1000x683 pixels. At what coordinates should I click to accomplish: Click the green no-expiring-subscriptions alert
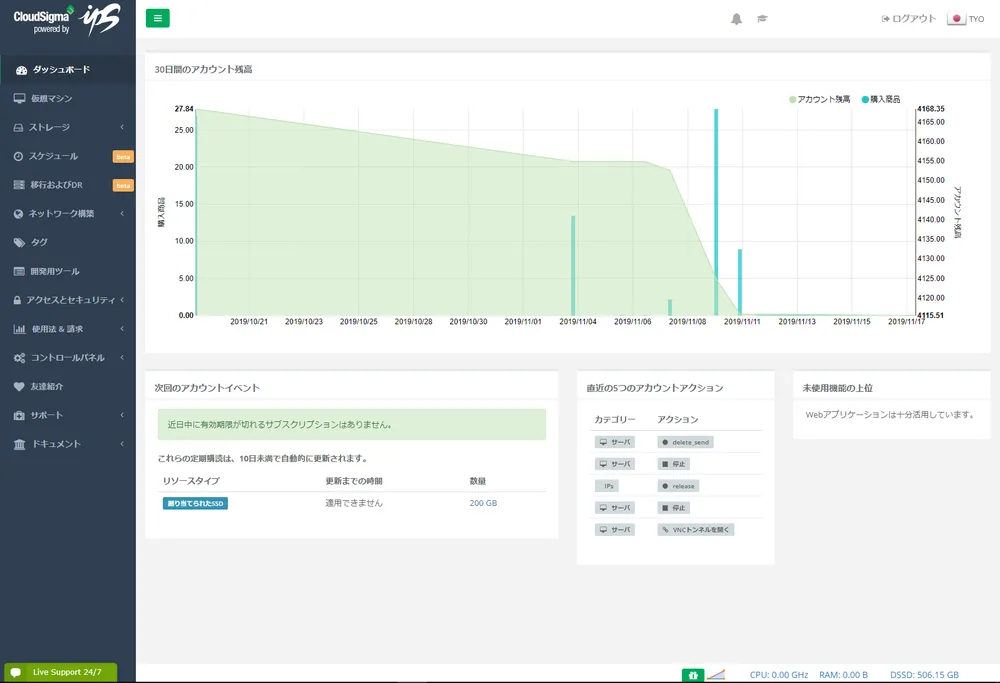coord(351,424)
